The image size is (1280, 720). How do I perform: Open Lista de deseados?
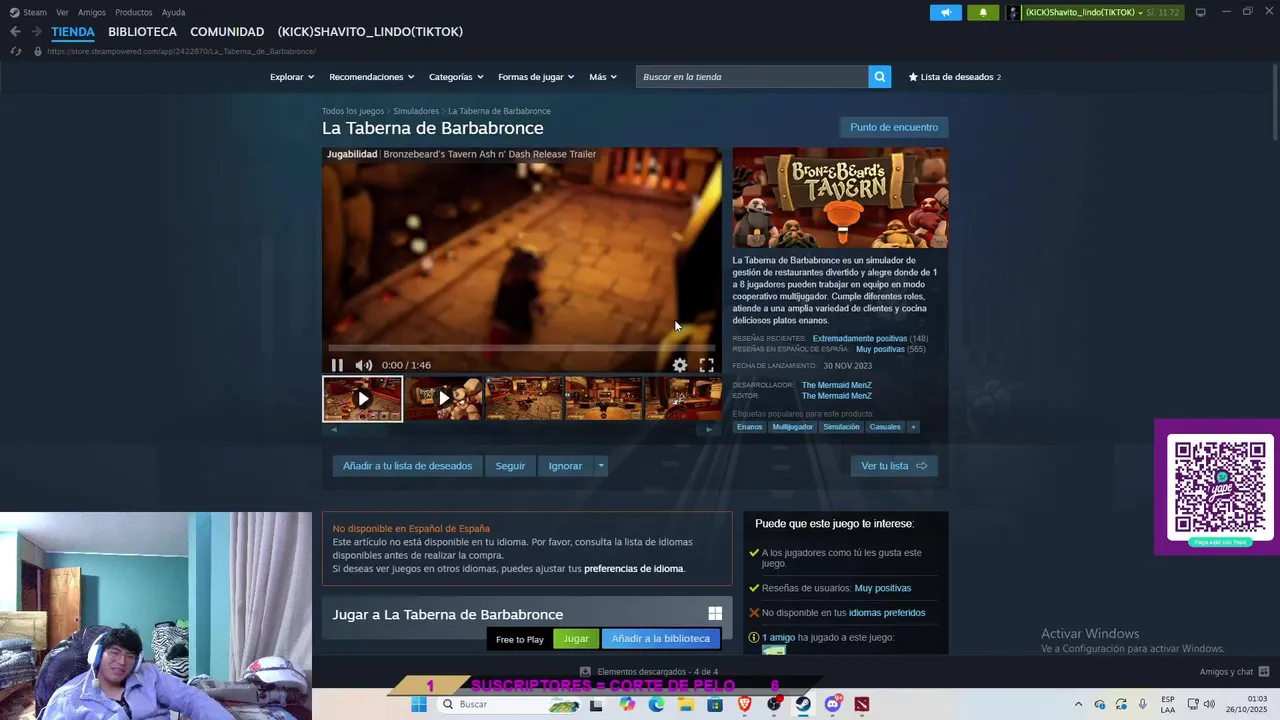(x=954, y=77)
